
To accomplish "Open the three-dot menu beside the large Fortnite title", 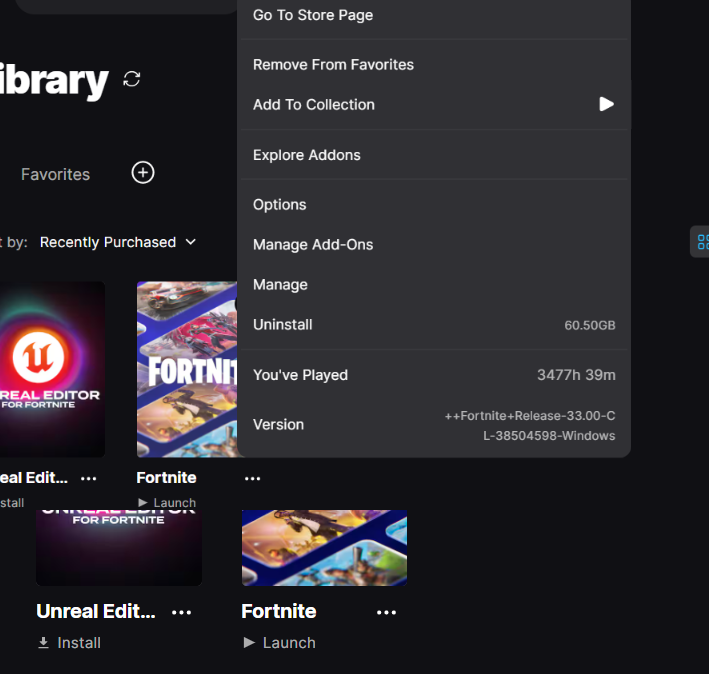I will pos(387,613).
